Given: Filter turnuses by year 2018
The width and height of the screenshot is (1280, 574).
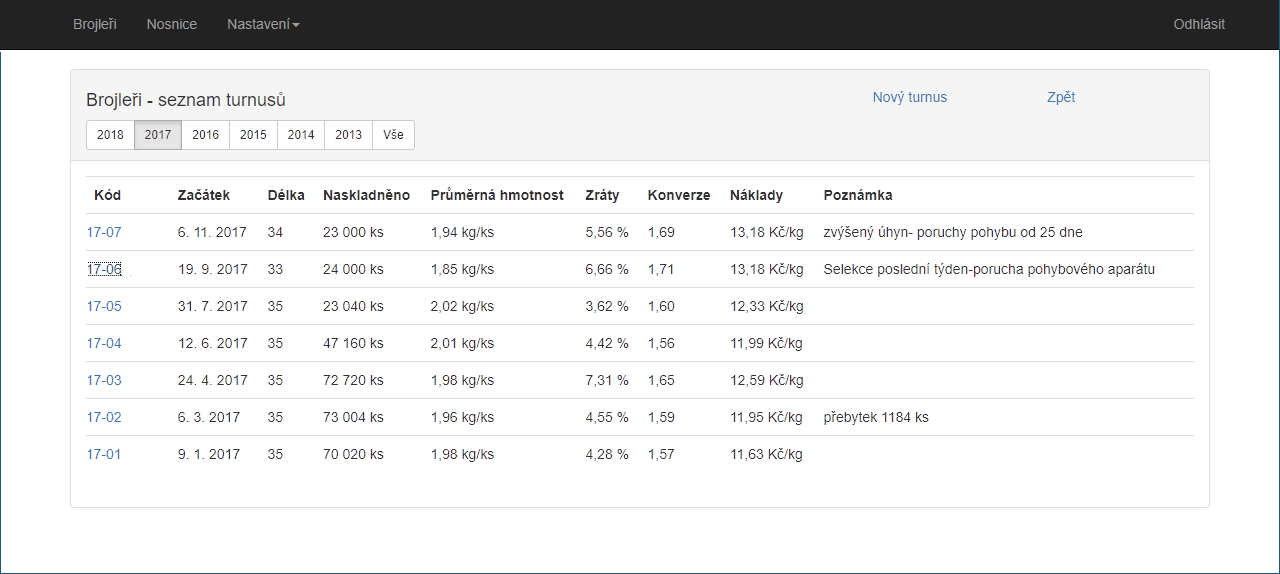Looking at the screenshot, I should (110, 135).
